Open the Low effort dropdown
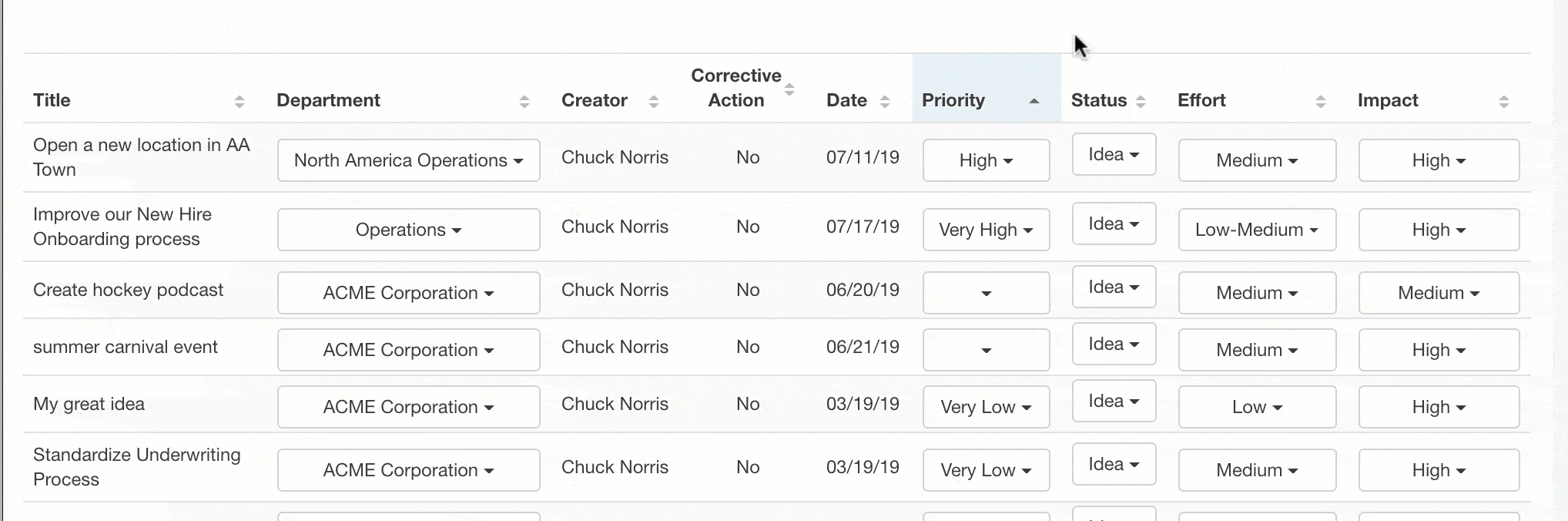Screen dimensions: 1568x521 [x=1258, y=407]
